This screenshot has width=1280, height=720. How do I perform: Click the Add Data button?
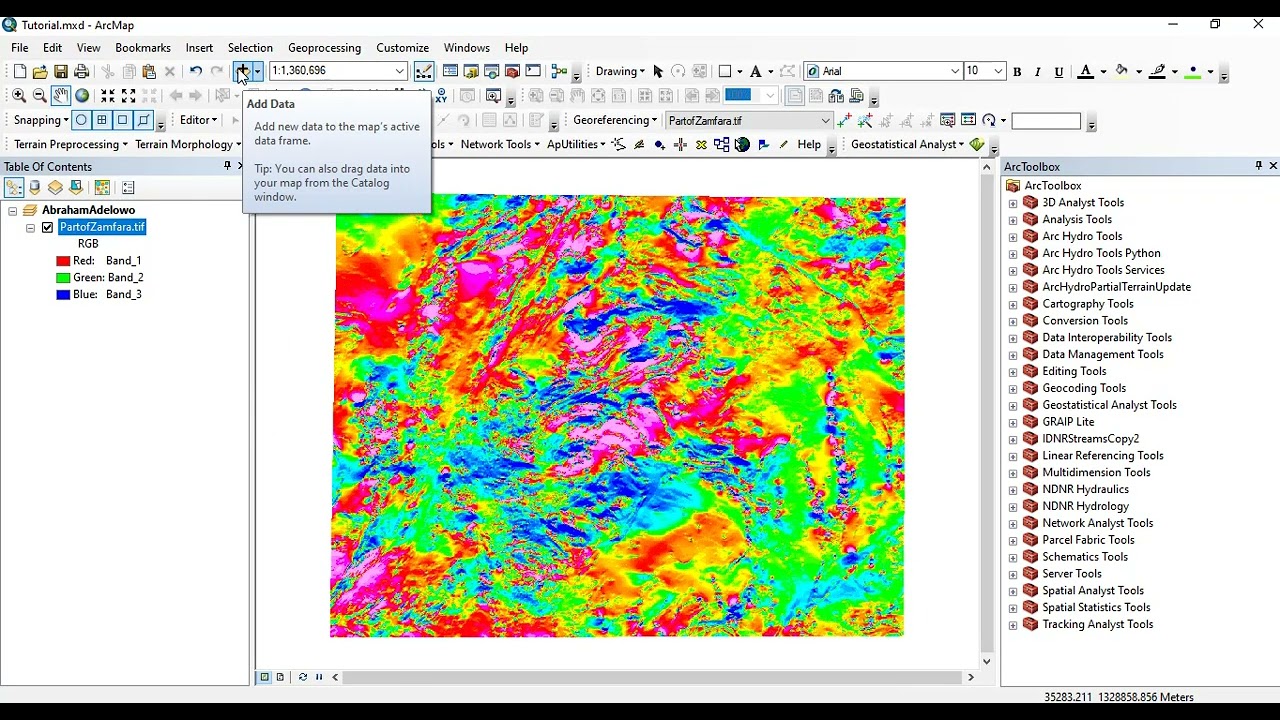tap(242, 71)
